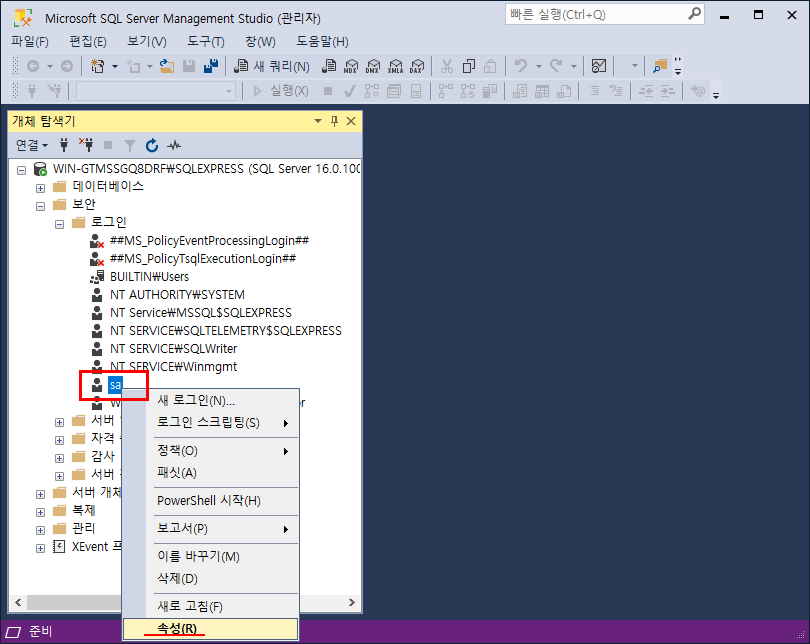The image size is (810, 644).
Task: Open the 도움말(H) menu
Action: [x=322, y=41]
